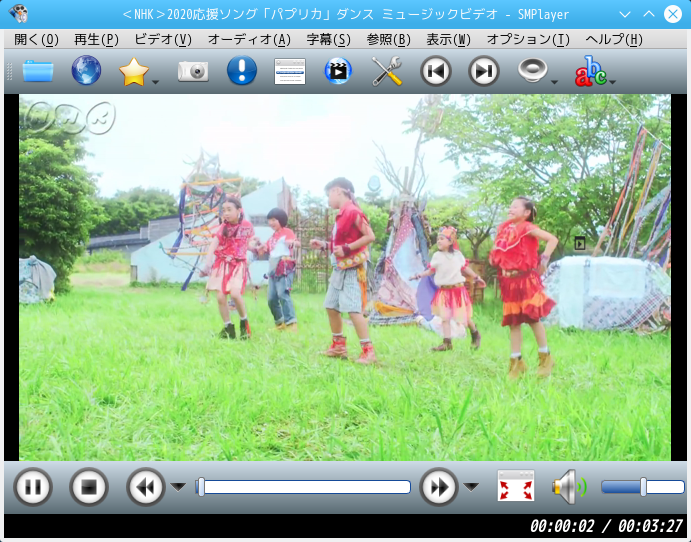
Task: Expand the rewind options dropdown
Action: (x=178, y=487)
